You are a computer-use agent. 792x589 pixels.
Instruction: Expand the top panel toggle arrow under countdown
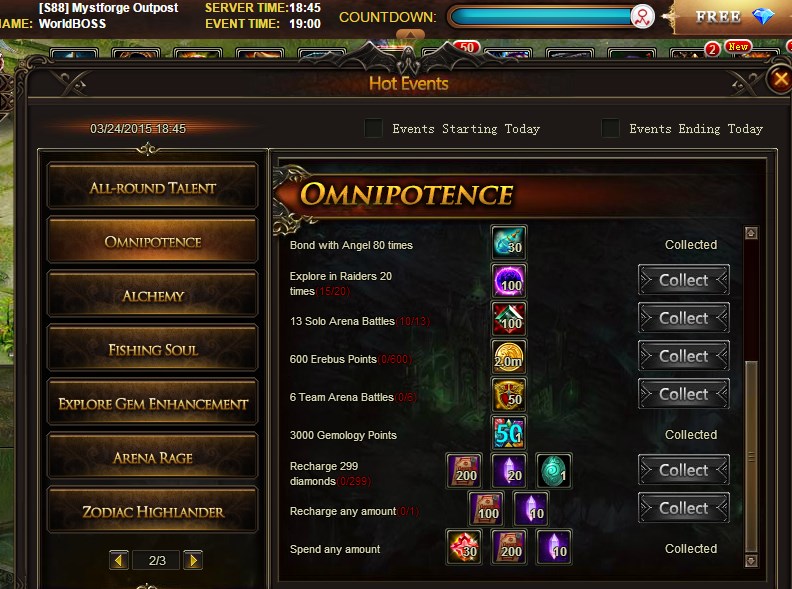click(410, 34)
